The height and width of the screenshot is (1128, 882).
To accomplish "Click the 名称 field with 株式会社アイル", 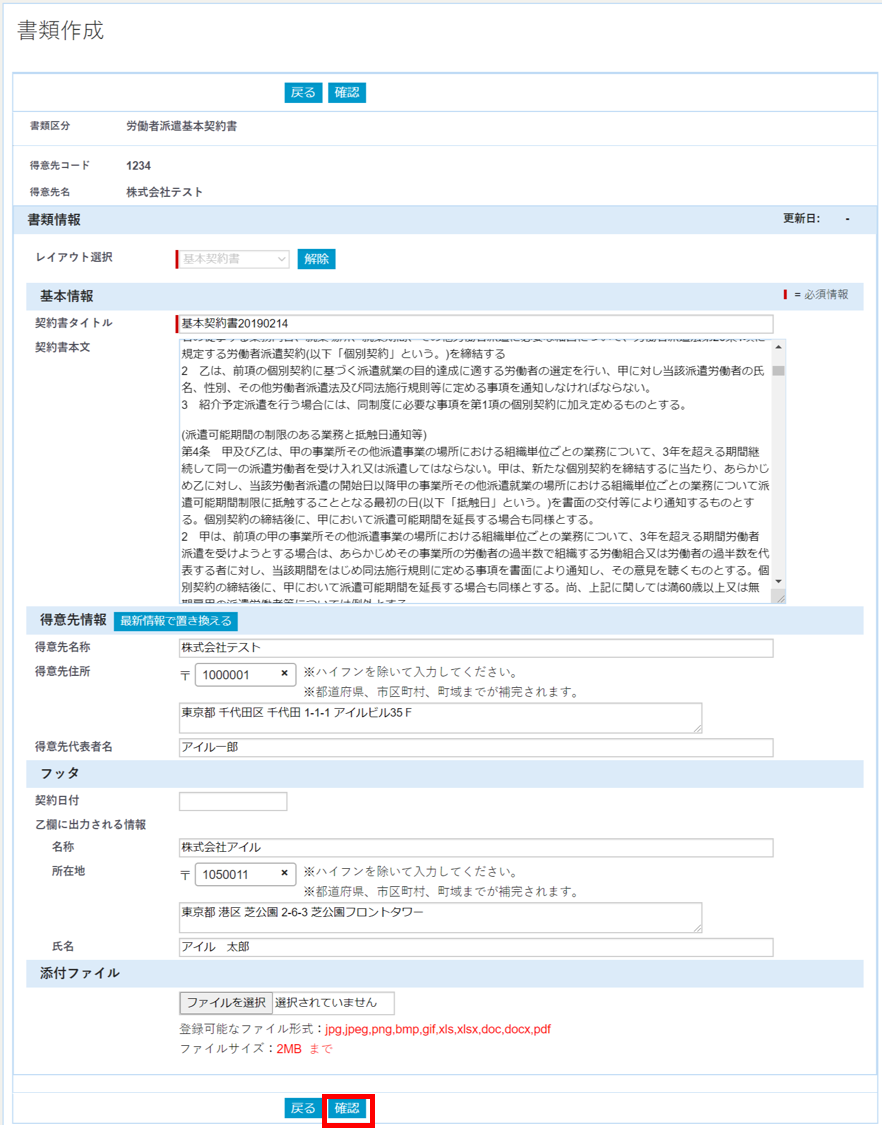I will click(x=476, y=847).
